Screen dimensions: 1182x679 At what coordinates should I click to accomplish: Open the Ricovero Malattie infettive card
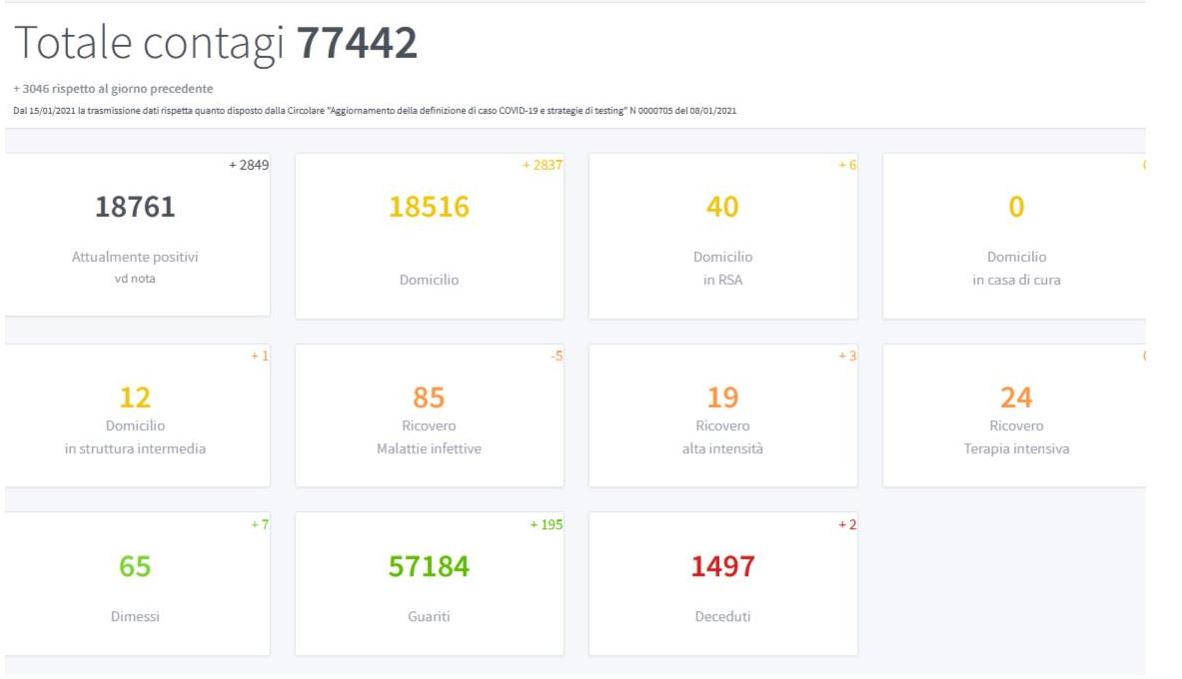tap(429, 416)
